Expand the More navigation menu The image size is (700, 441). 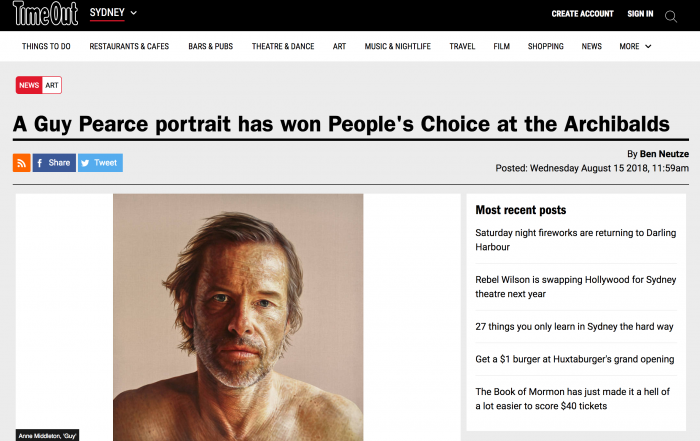point(635,46)
